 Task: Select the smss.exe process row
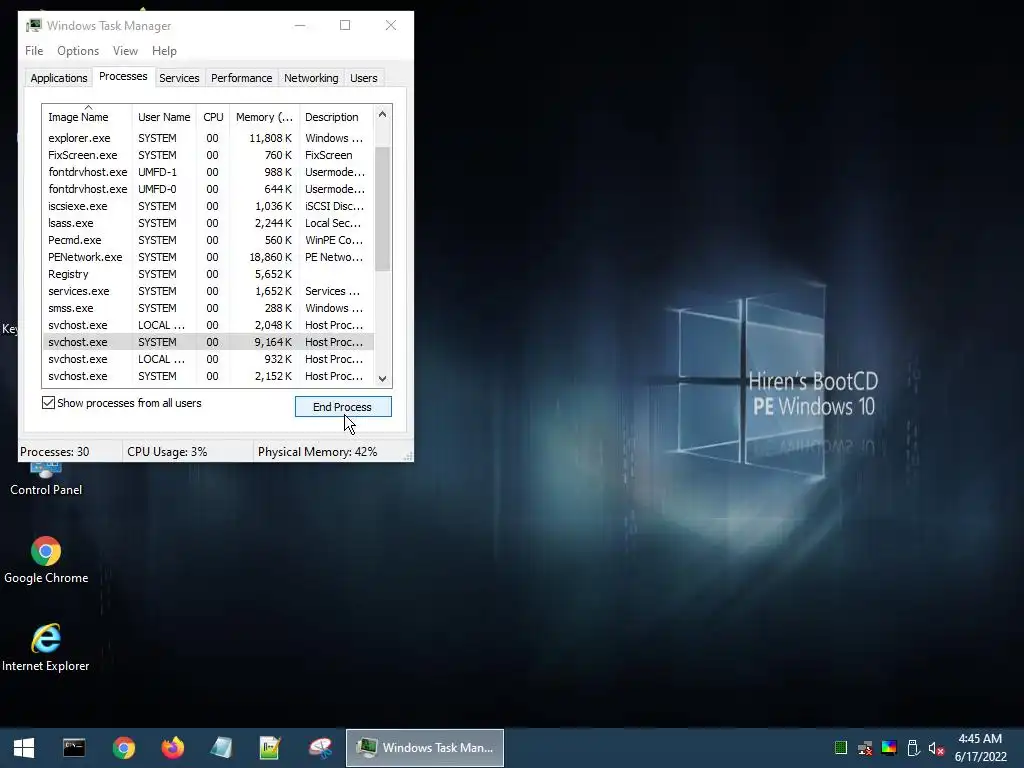[x=208, y=308]
